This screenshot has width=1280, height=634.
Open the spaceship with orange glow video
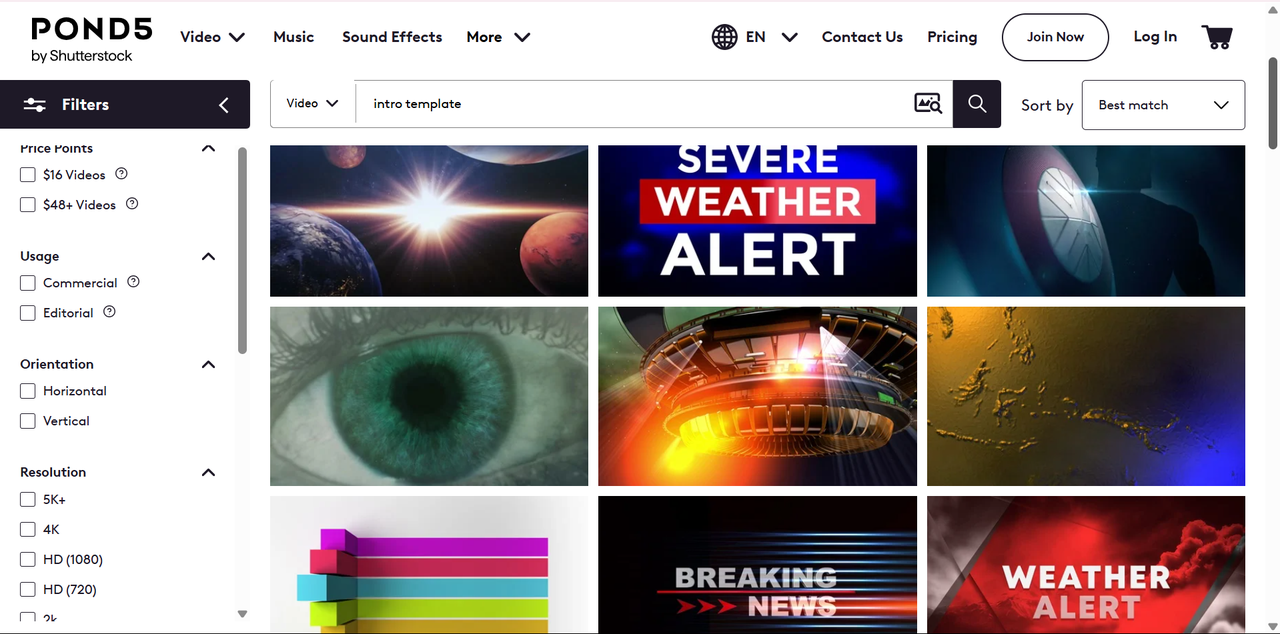tap(757, 396)
